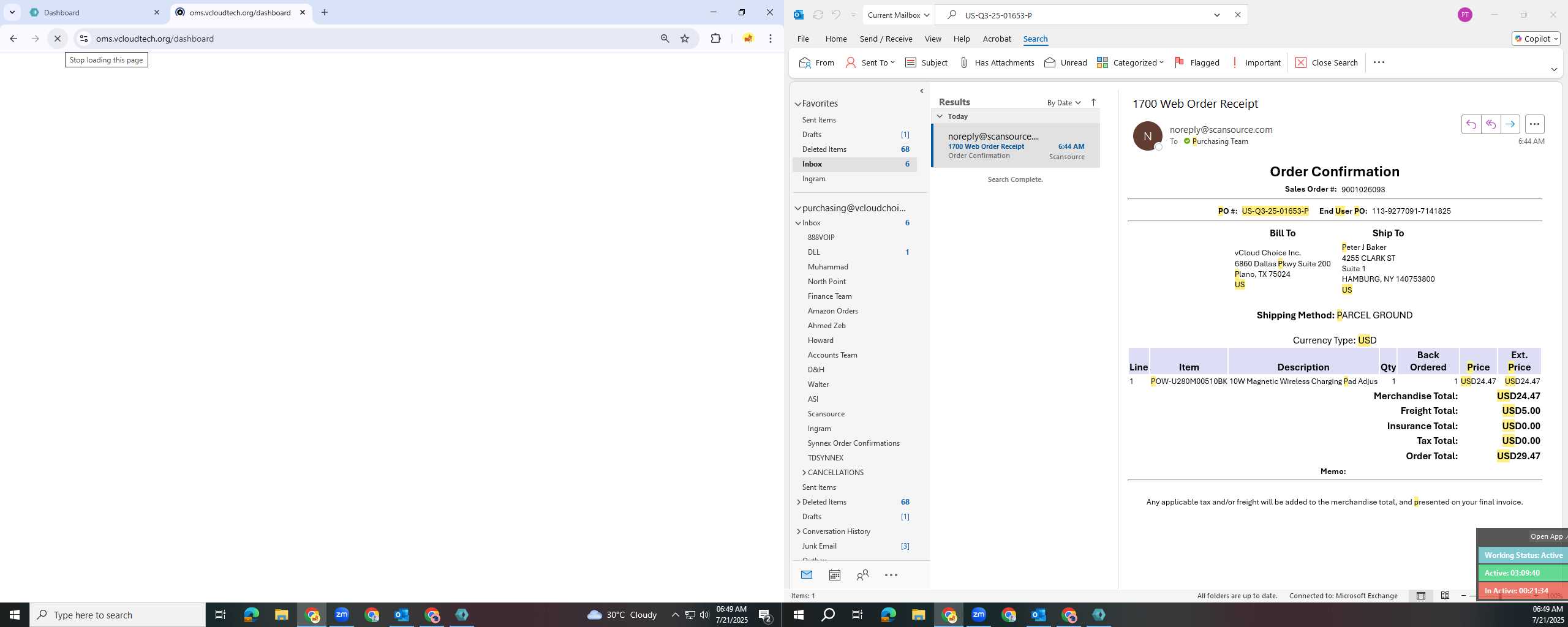Switch to the Home ribbon tab

point(835,39)
